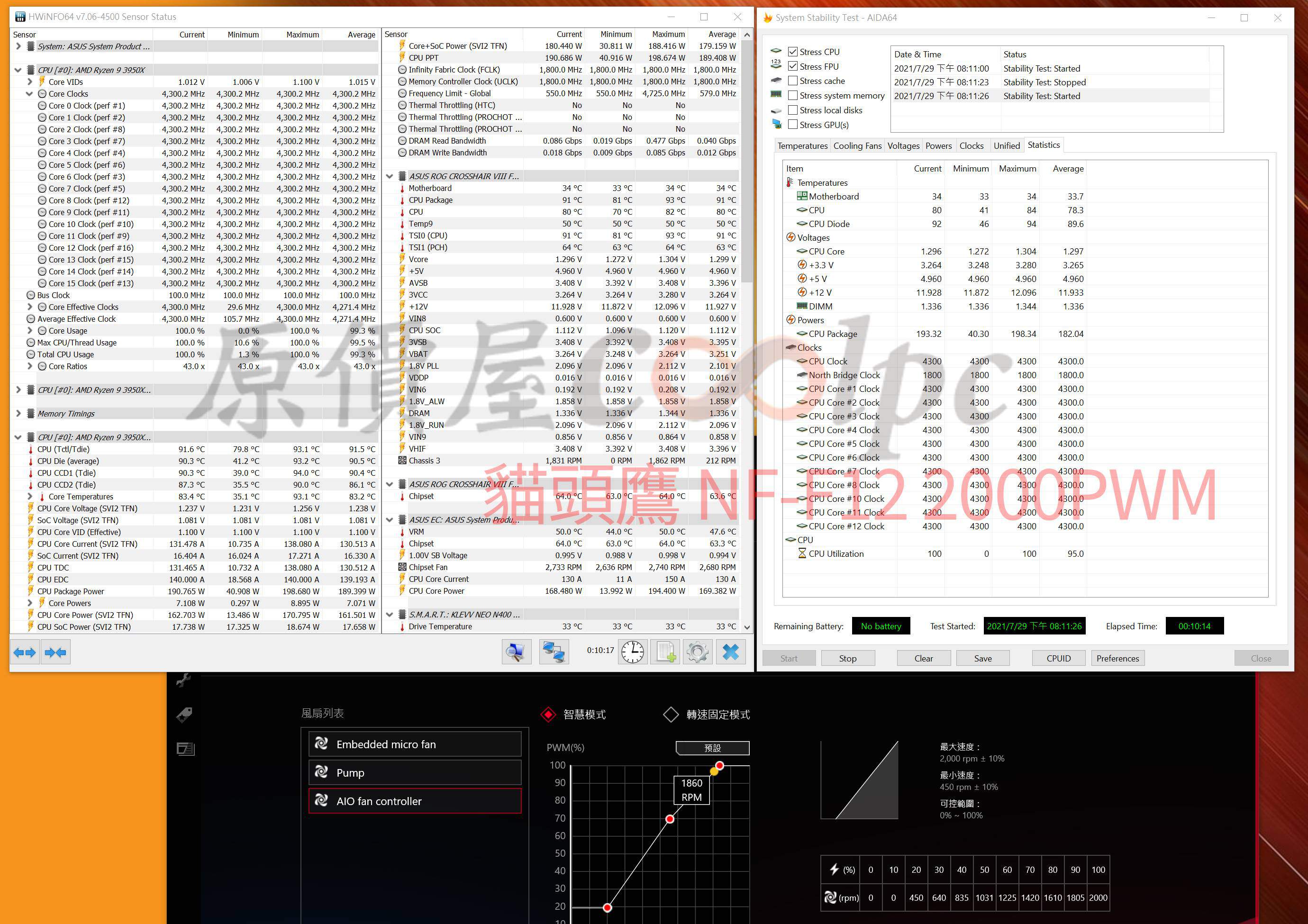Start HWiNFO log file icon
Viewport: 1308px width, 924px height.
click(665, 652)
